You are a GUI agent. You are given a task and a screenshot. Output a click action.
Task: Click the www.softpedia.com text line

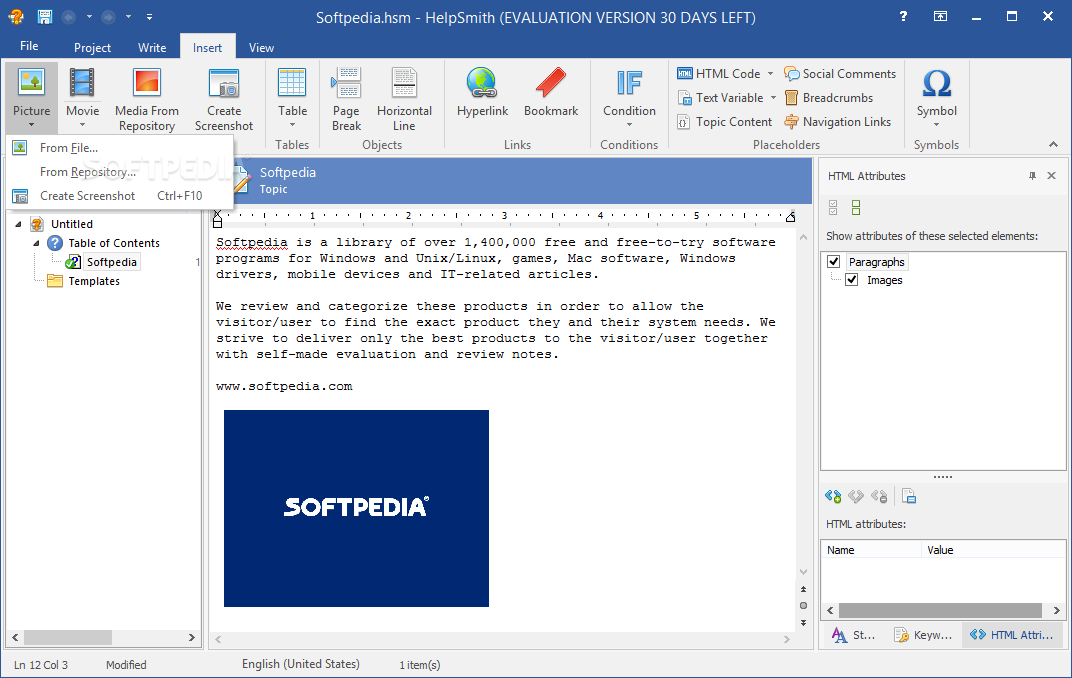[x=284, y=386]
